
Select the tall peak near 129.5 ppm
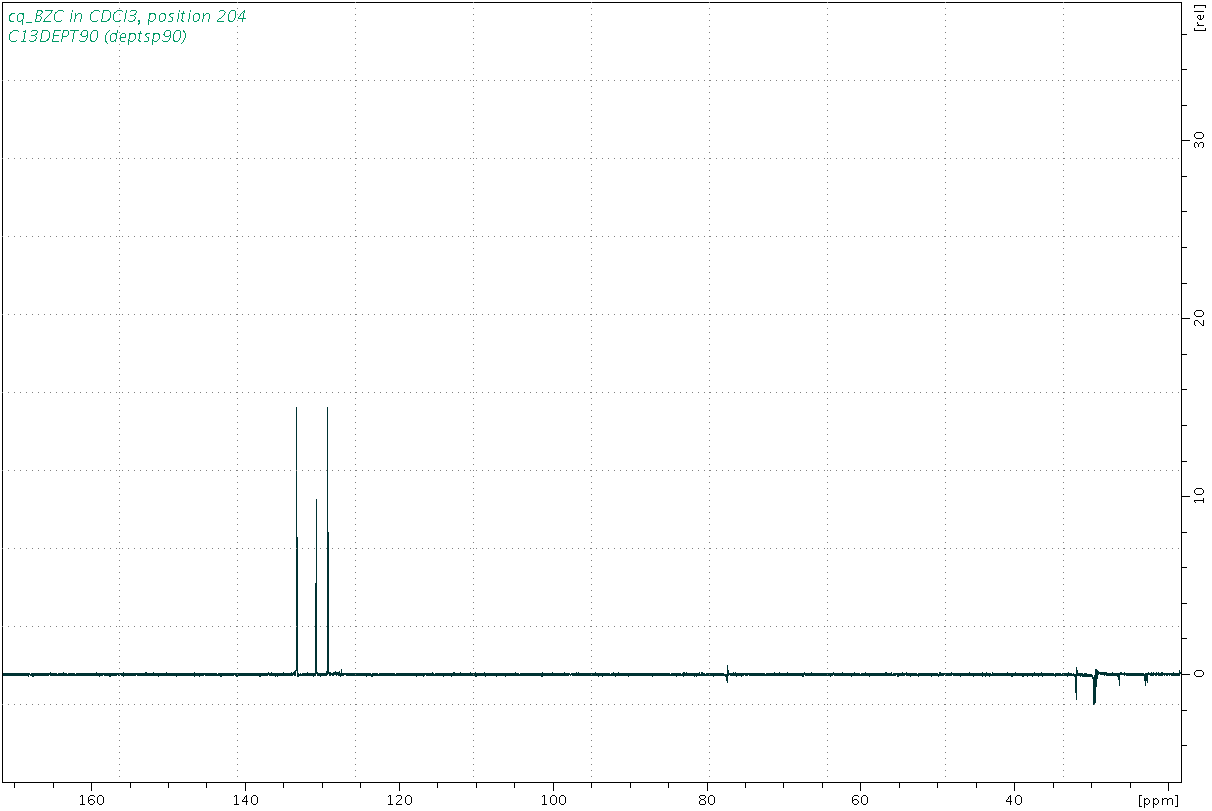[327, 540]
